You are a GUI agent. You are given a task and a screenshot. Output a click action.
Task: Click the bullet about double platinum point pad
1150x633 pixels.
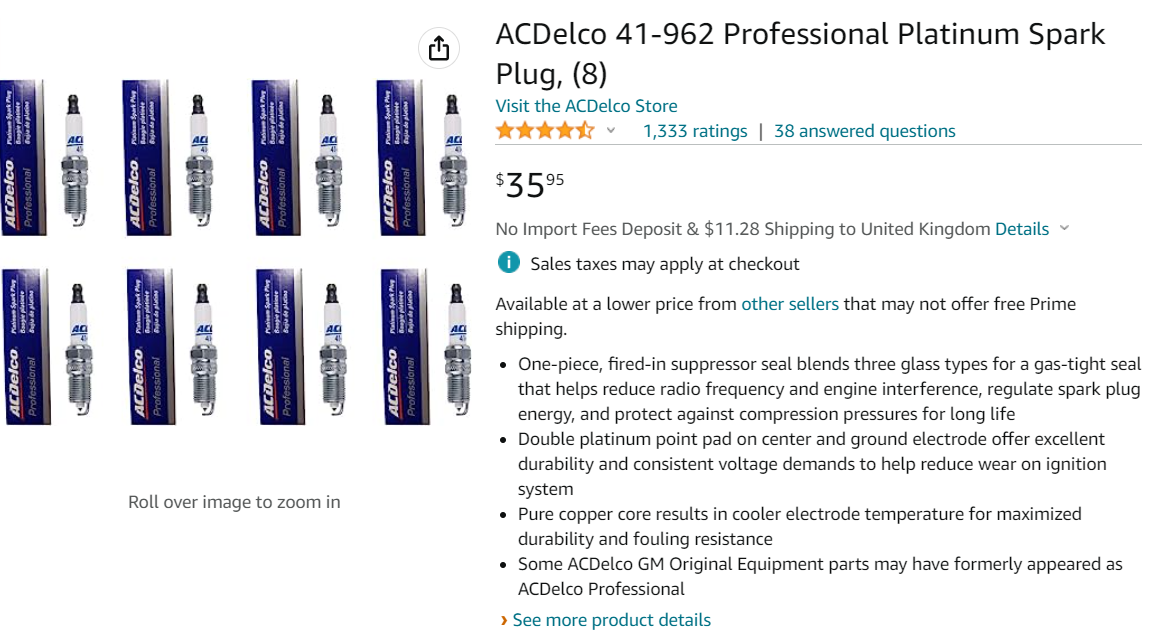811,464
